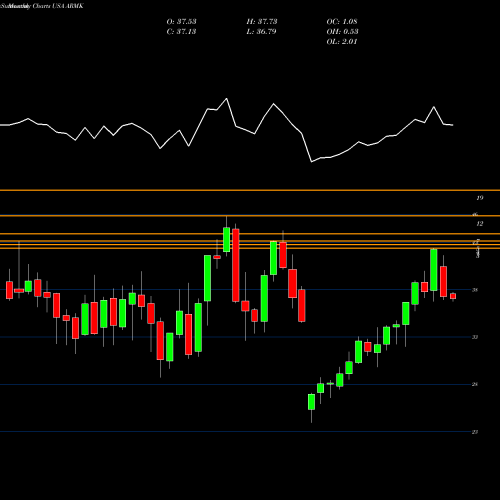Click the '33' price axis label
This screenshot has width=500, height=500.
tap(475, 337)
